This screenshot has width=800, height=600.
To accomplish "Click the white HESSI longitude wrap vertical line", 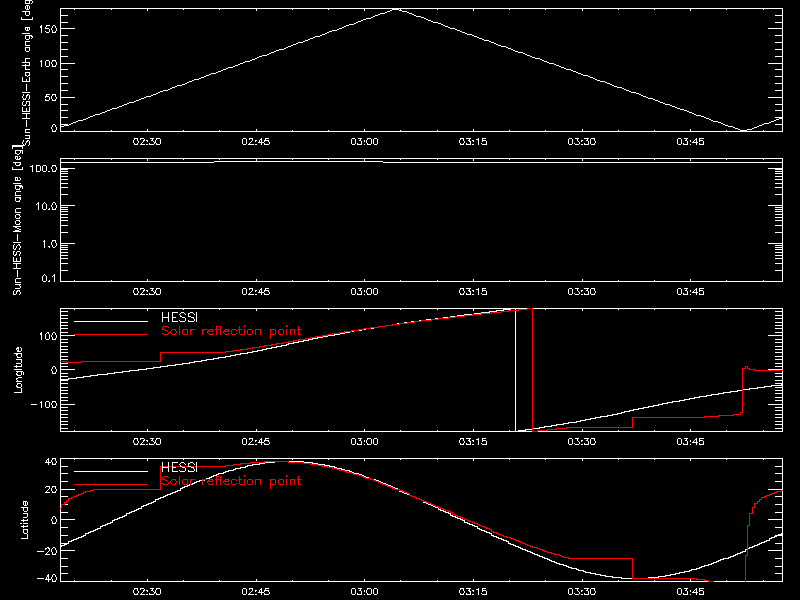I will 515,370.
